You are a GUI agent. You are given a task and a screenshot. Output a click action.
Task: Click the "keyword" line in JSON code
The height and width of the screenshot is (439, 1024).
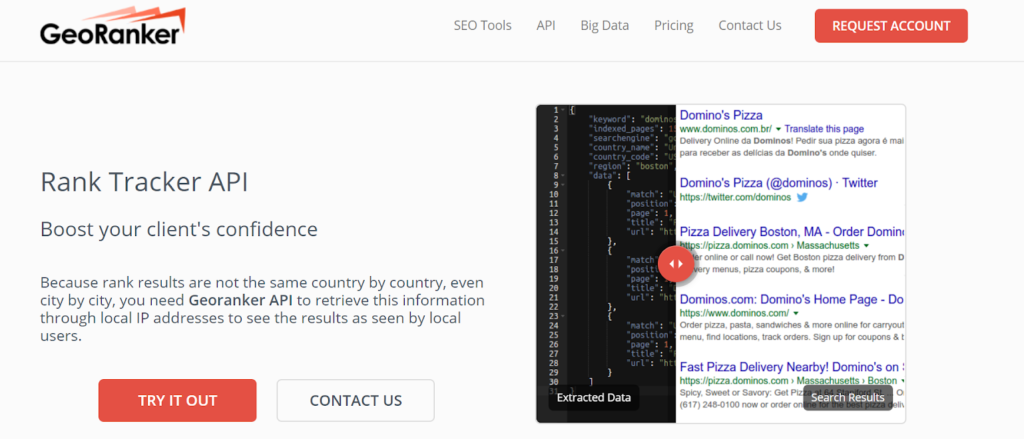click(x=631, y=120)
